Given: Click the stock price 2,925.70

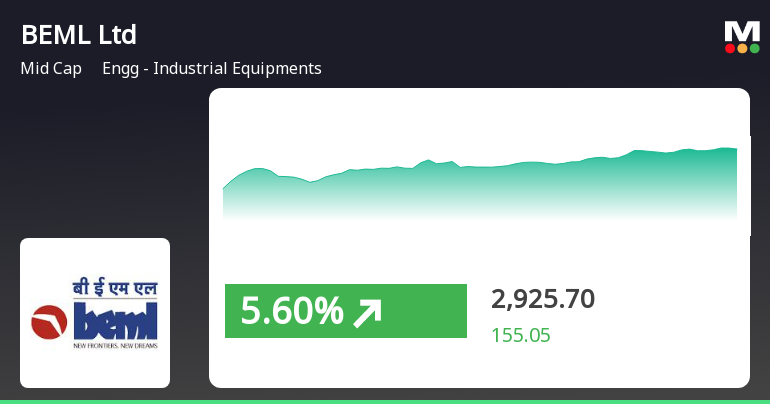Looking at the screenshot, I should (543, 299).
